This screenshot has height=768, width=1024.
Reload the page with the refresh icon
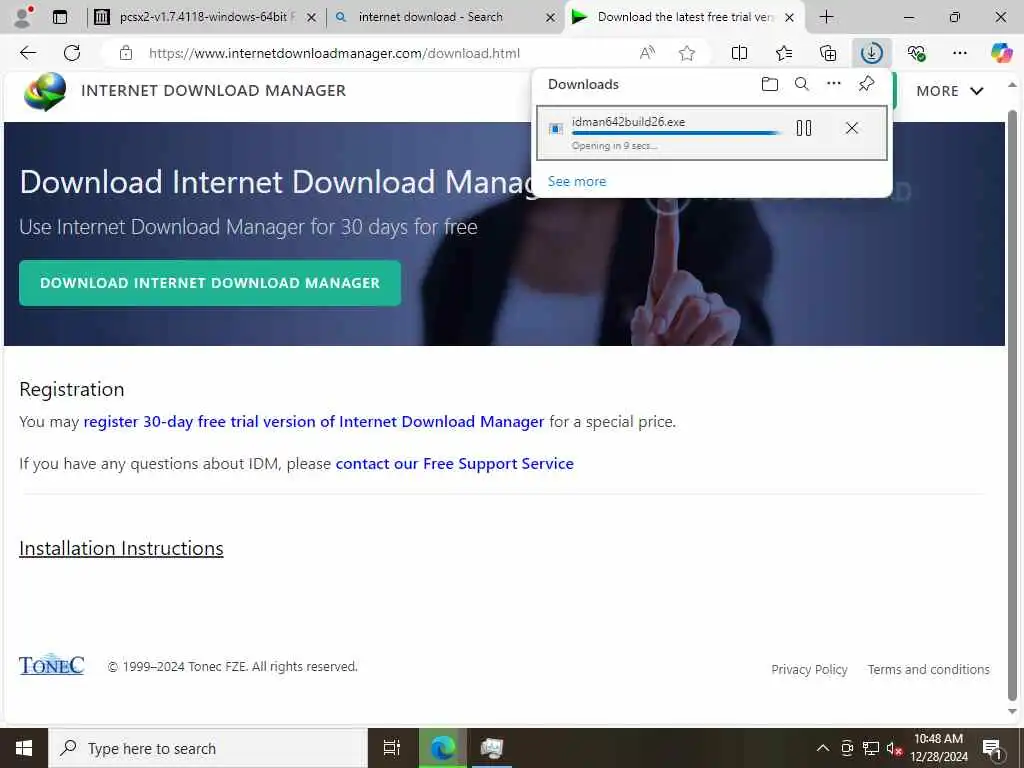point(72,53)
